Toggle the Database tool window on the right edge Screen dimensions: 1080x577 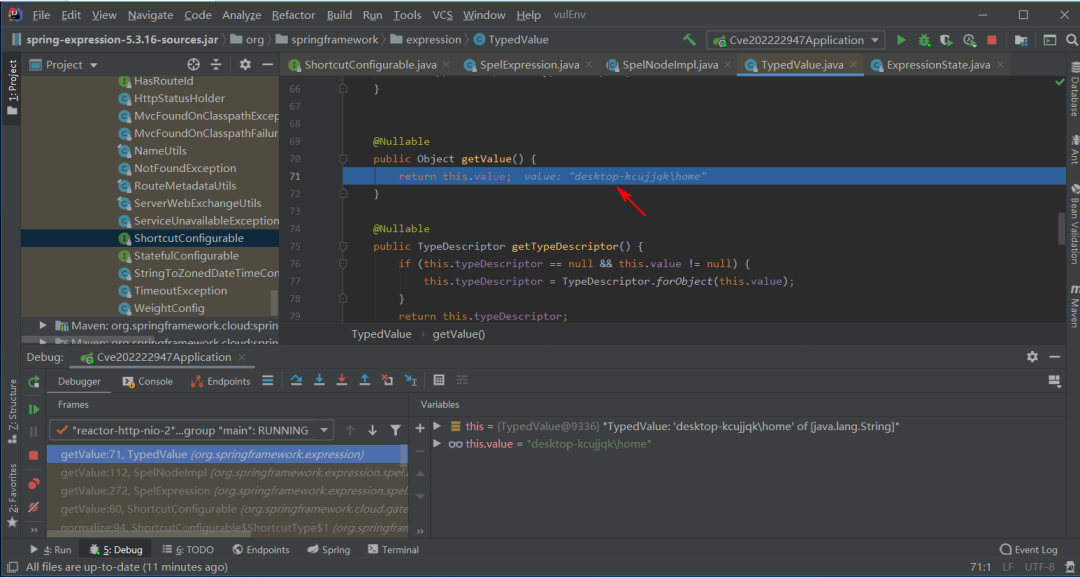(x=1073, y=92)
